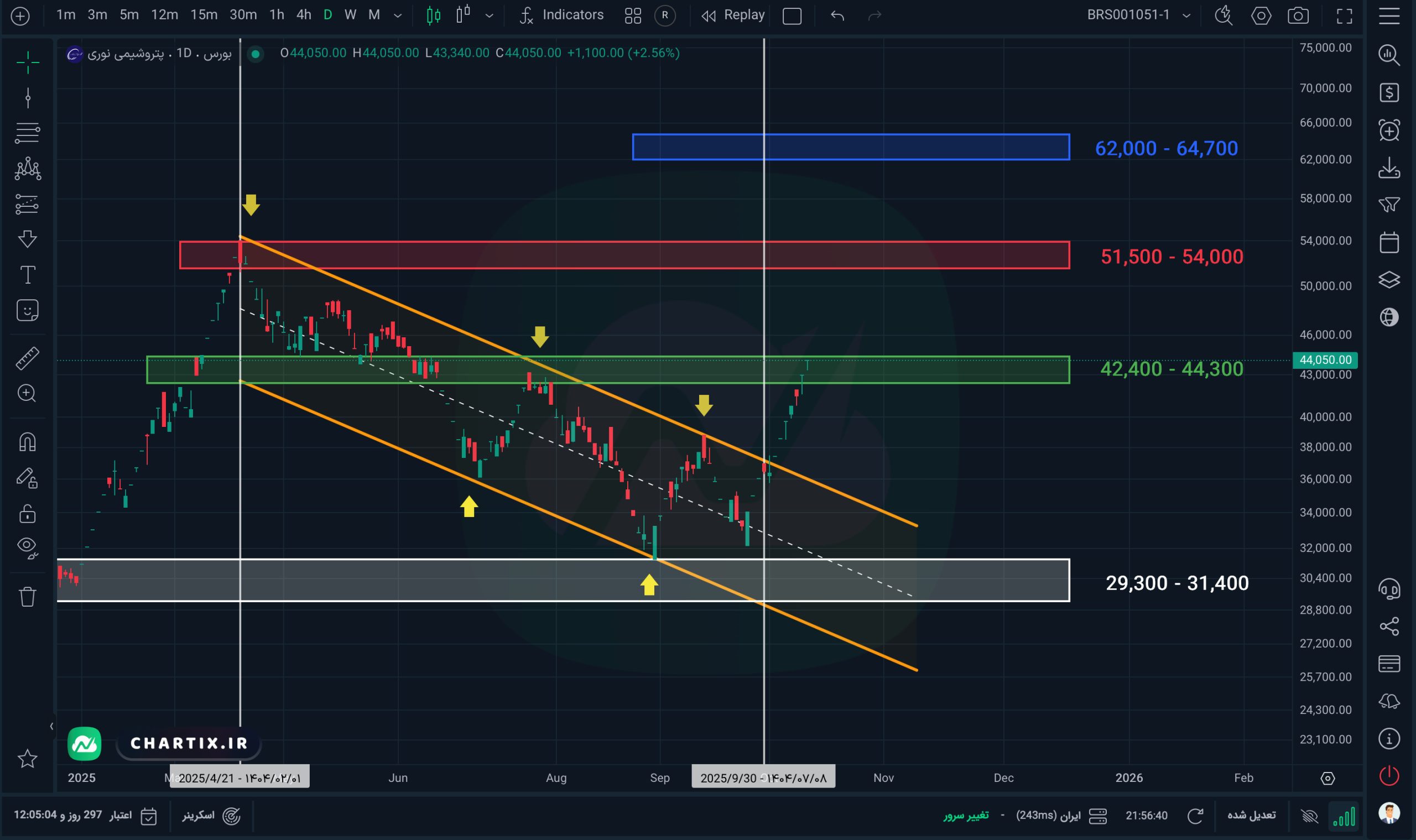Take a chart snapshot with camera icon
Image resolution: width=1416 pixels, height=840 pixels.
(x=1297, y=15)
